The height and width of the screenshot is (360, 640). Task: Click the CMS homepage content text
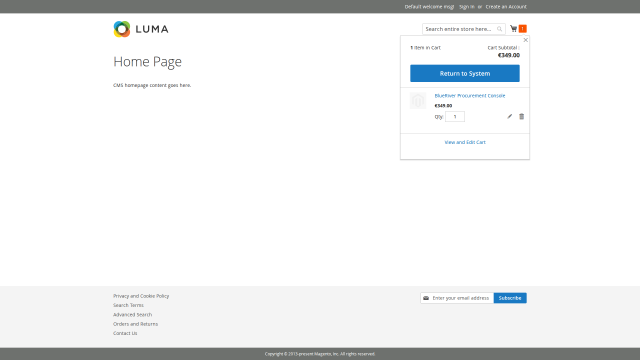152,85
